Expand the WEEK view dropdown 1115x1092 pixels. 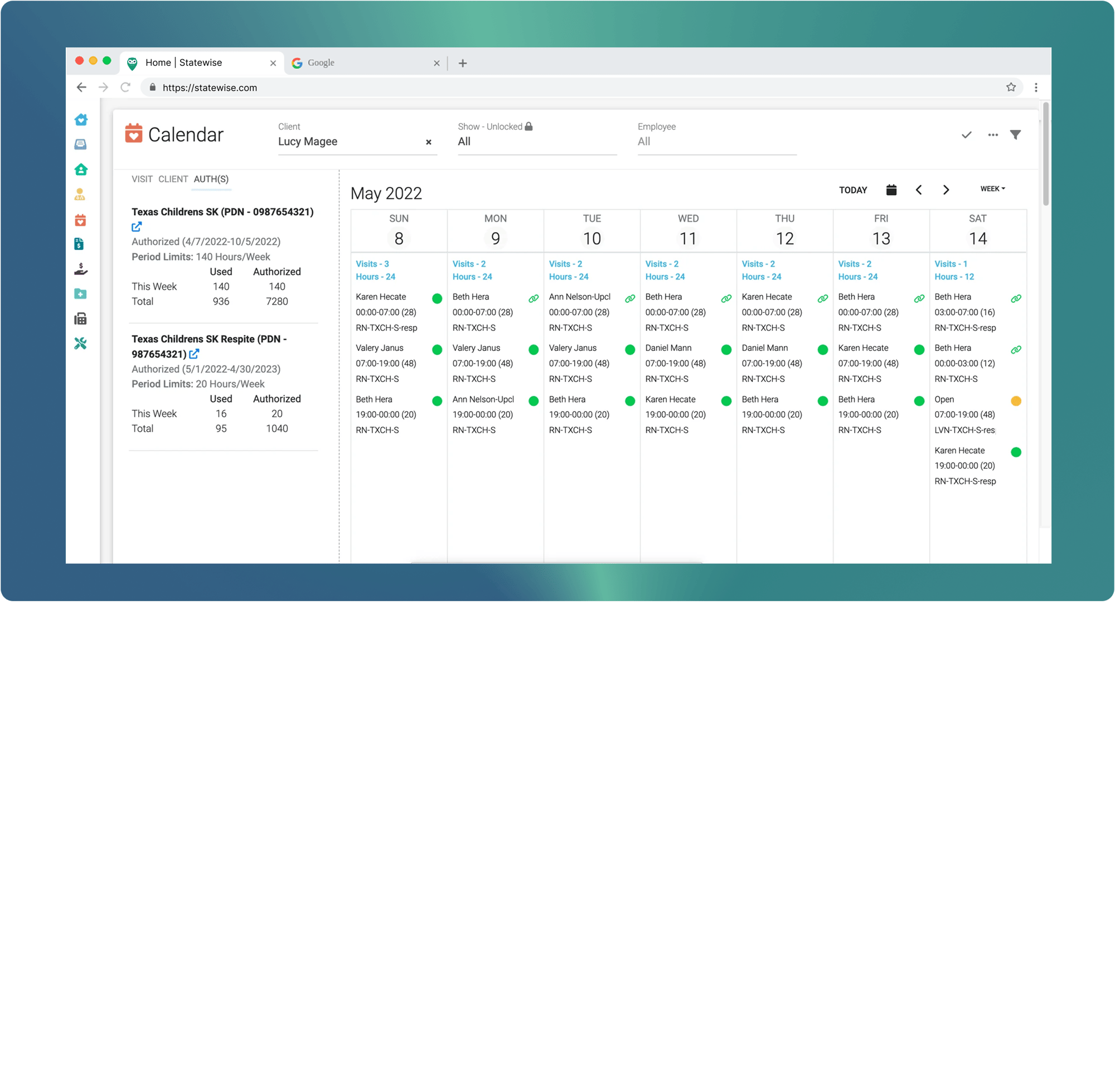(992, 189)
